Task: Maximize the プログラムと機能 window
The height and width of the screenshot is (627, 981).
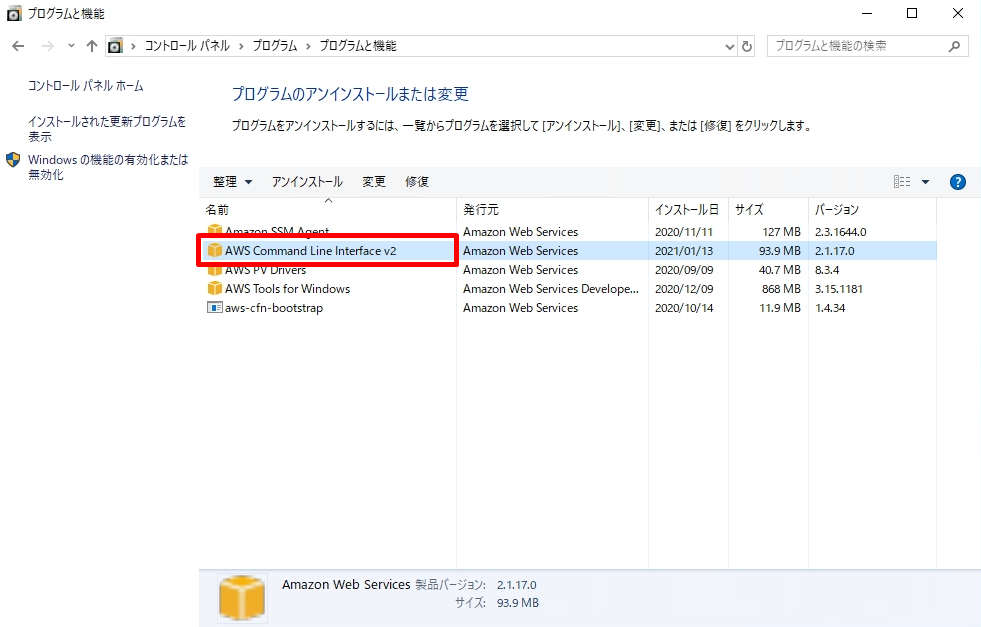Action: [912, 13]
